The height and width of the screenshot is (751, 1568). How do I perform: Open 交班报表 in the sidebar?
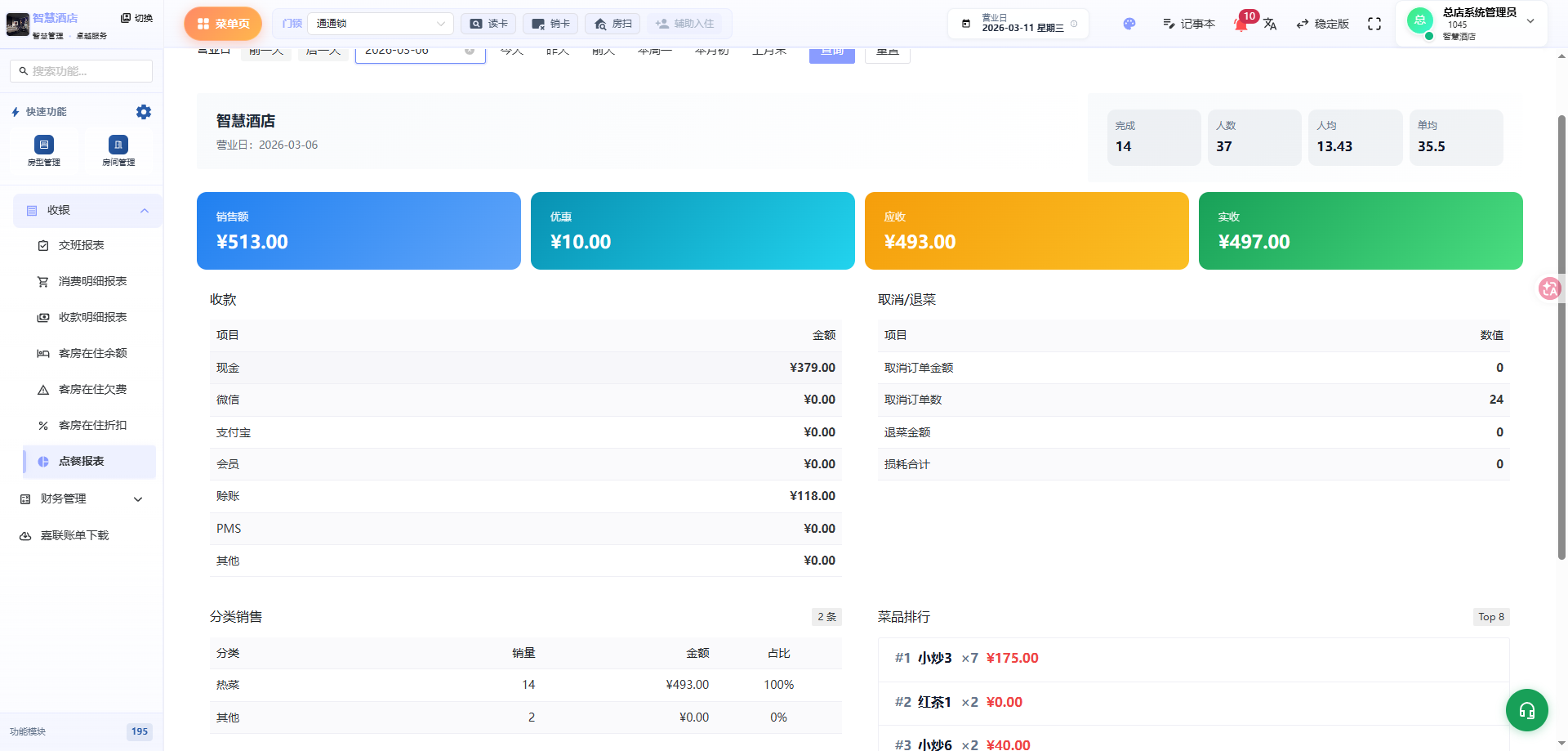(81, 245)
